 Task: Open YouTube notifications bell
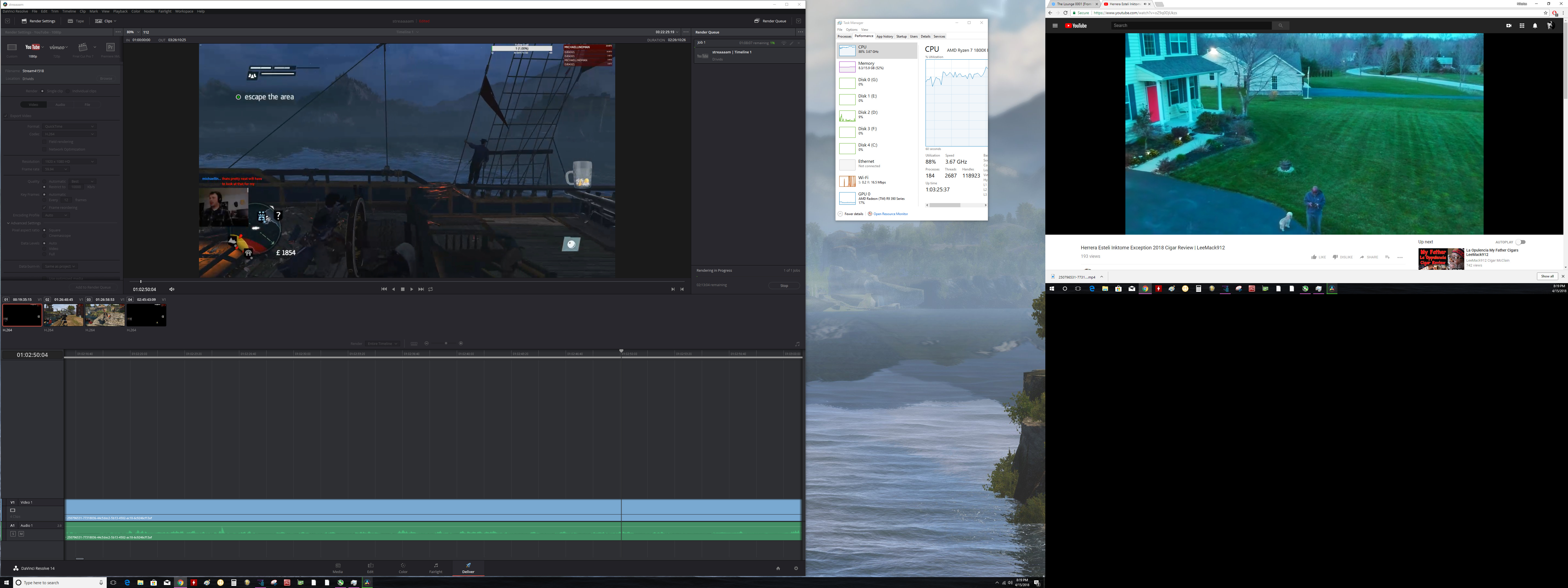tap(1535, 26)
